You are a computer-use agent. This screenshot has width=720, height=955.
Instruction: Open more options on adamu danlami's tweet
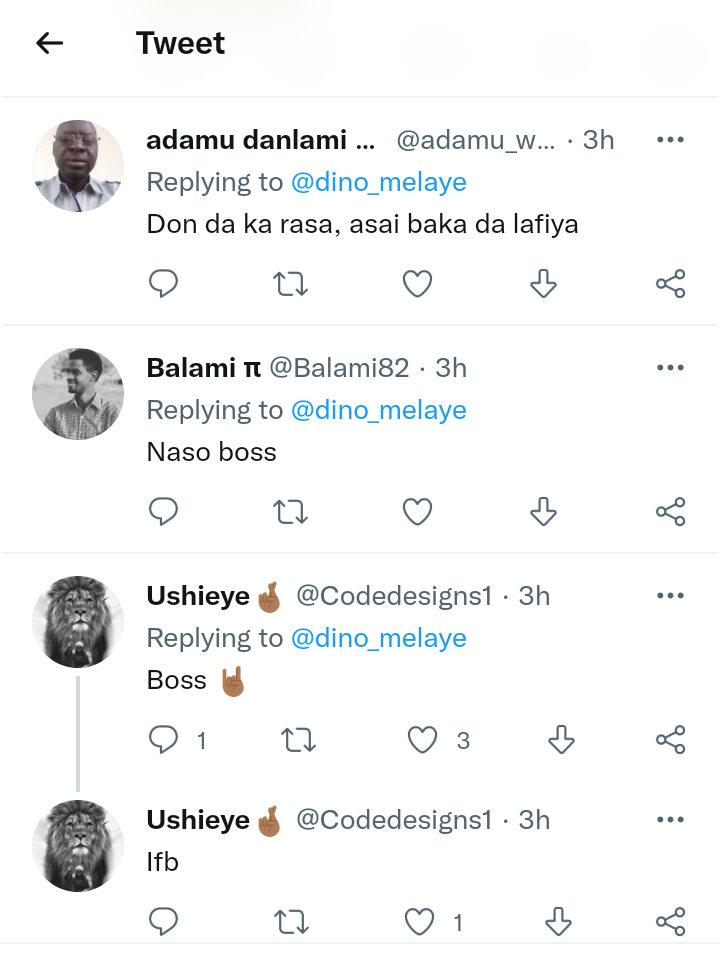click(x=670, y=140)
